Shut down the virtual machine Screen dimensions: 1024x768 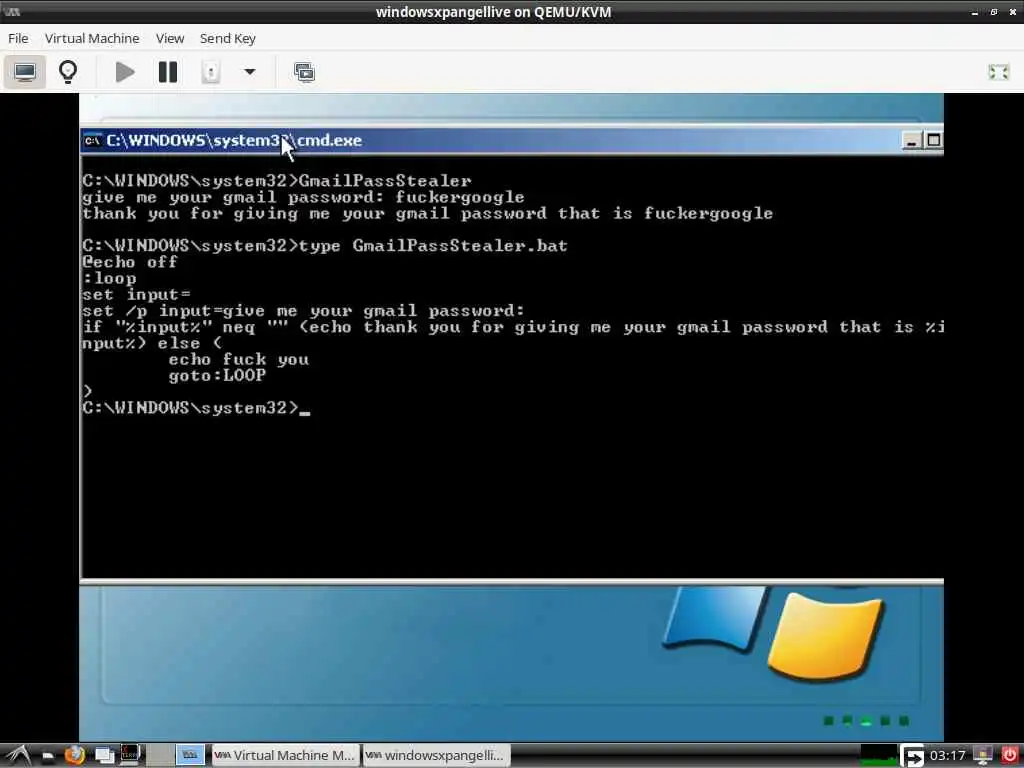210,72
